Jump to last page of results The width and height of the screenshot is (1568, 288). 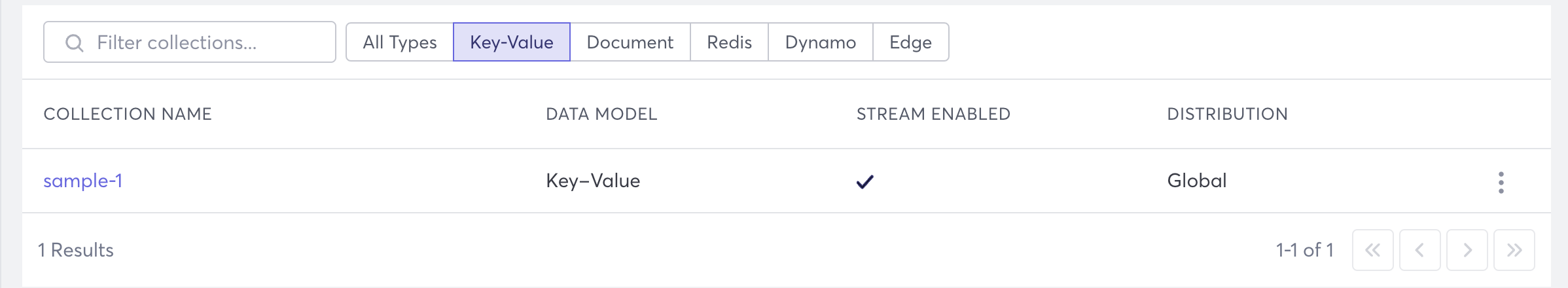1514,250
